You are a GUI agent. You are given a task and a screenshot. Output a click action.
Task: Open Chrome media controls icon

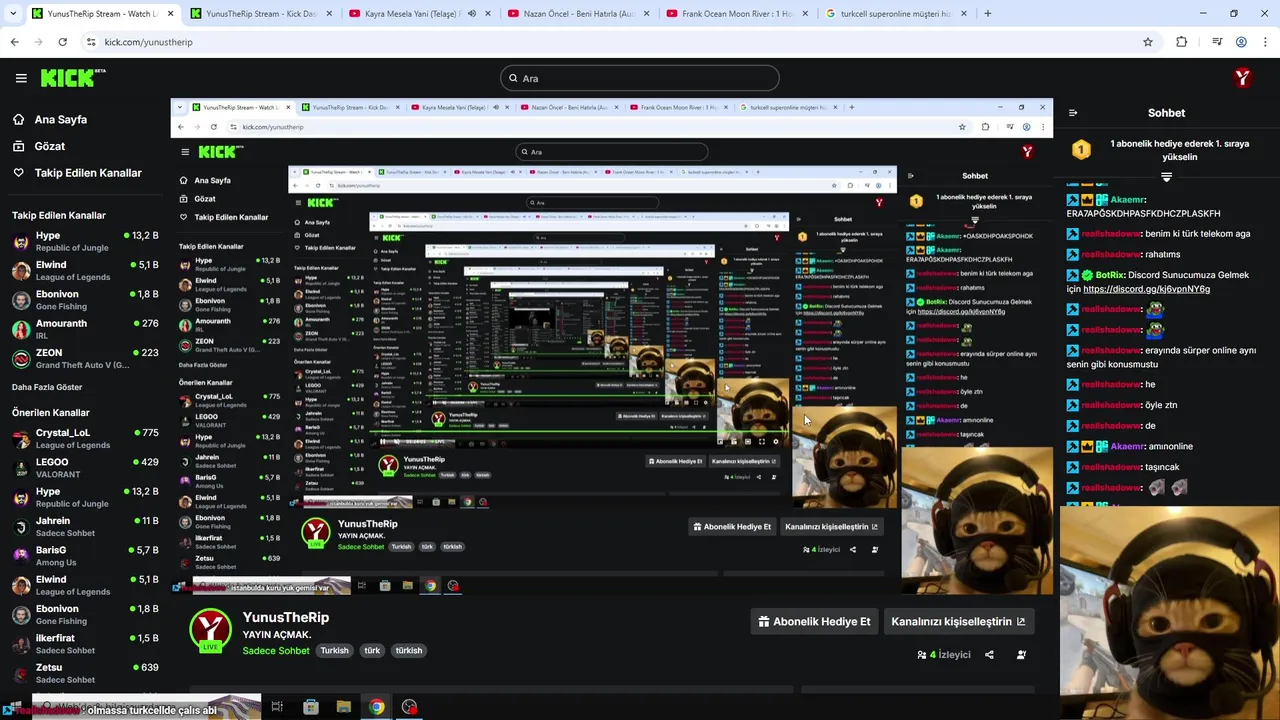[x=1217, y=42]
